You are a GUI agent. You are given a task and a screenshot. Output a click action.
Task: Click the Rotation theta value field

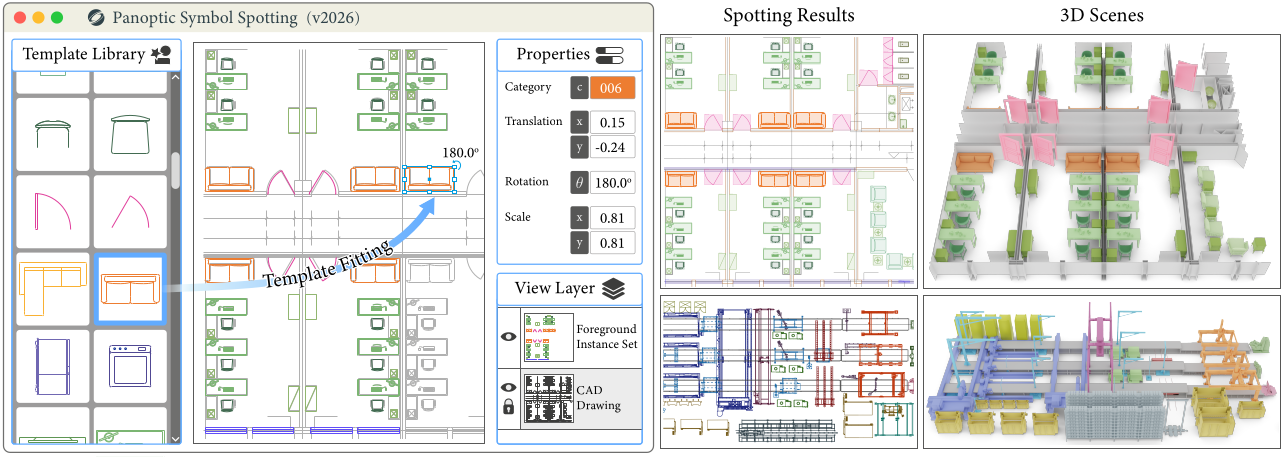click(x=612, y=183)
